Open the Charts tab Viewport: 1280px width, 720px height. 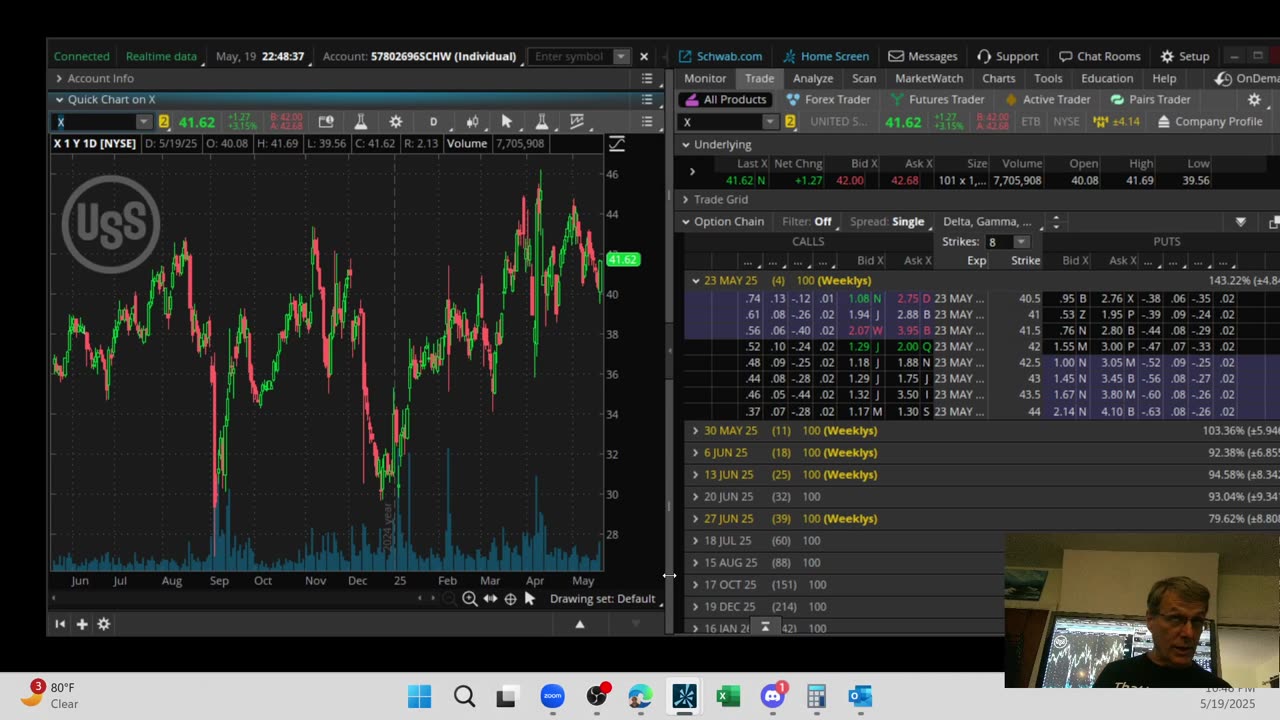[998, 78]
